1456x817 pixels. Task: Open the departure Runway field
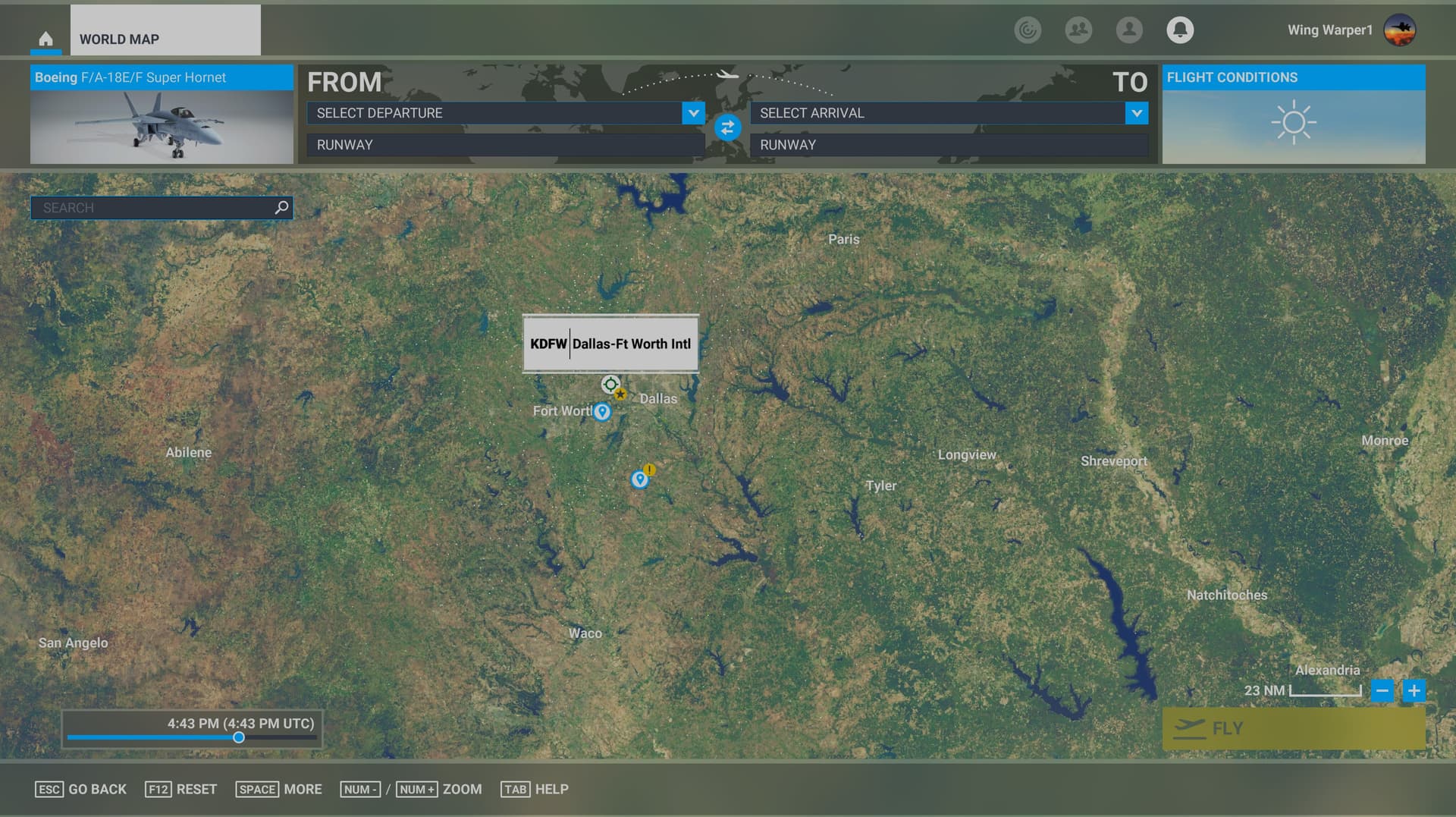click(505, 145)
